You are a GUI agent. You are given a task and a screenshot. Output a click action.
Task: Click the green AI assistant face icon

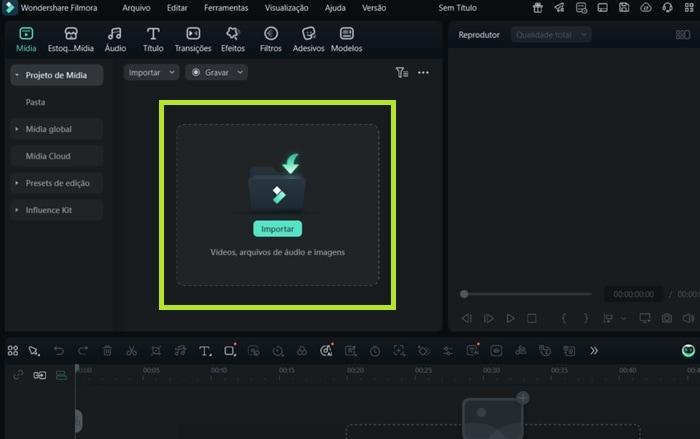point(688,351)
